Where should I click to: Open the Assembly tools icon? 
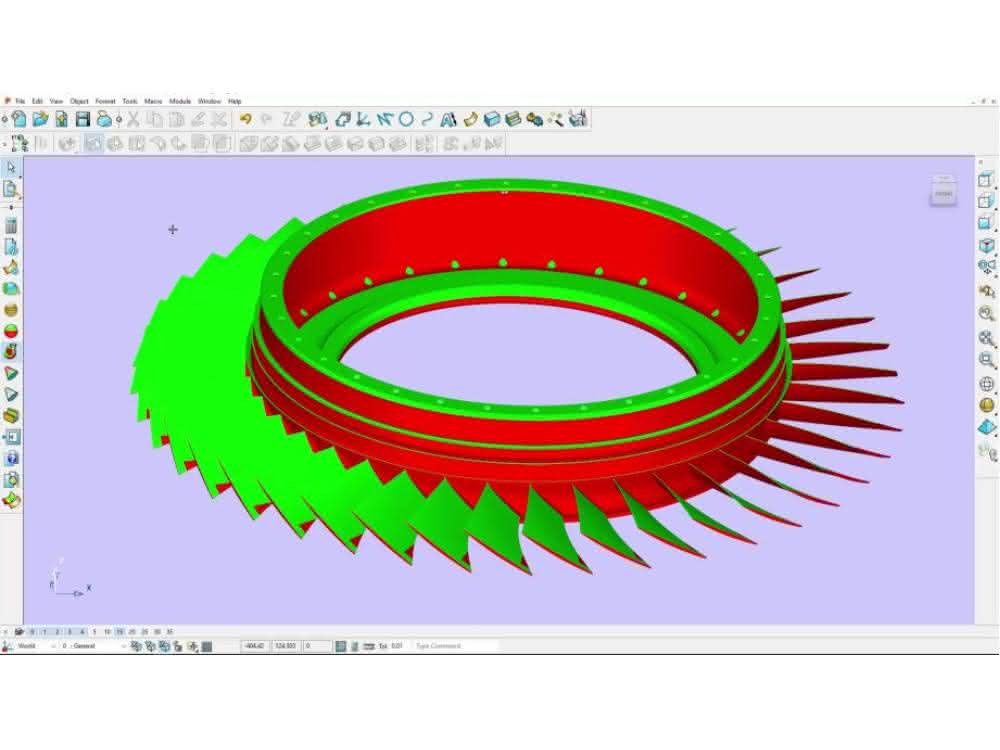(534, 119)
